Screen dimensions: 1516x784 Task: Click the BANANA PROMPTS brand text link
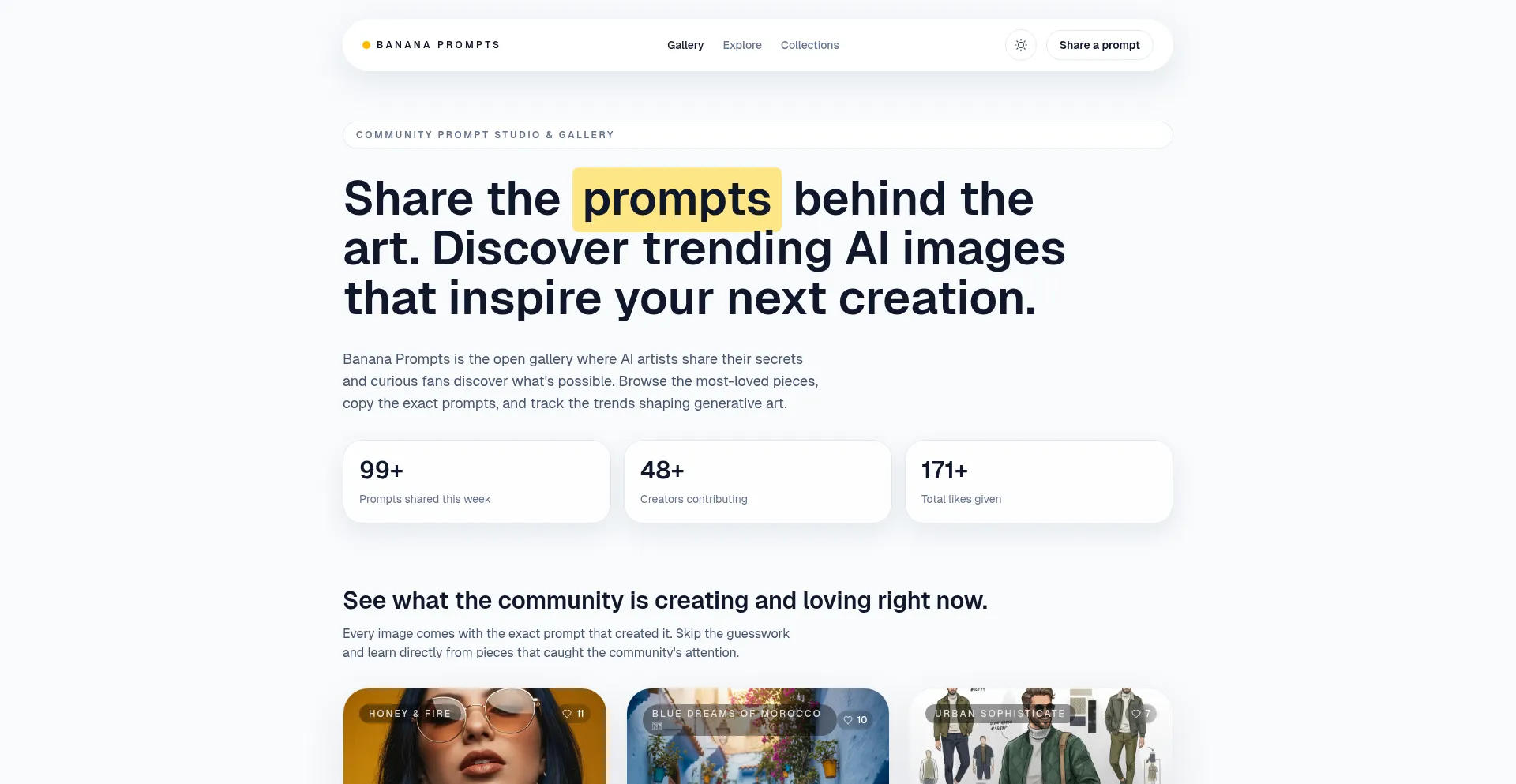438,45
